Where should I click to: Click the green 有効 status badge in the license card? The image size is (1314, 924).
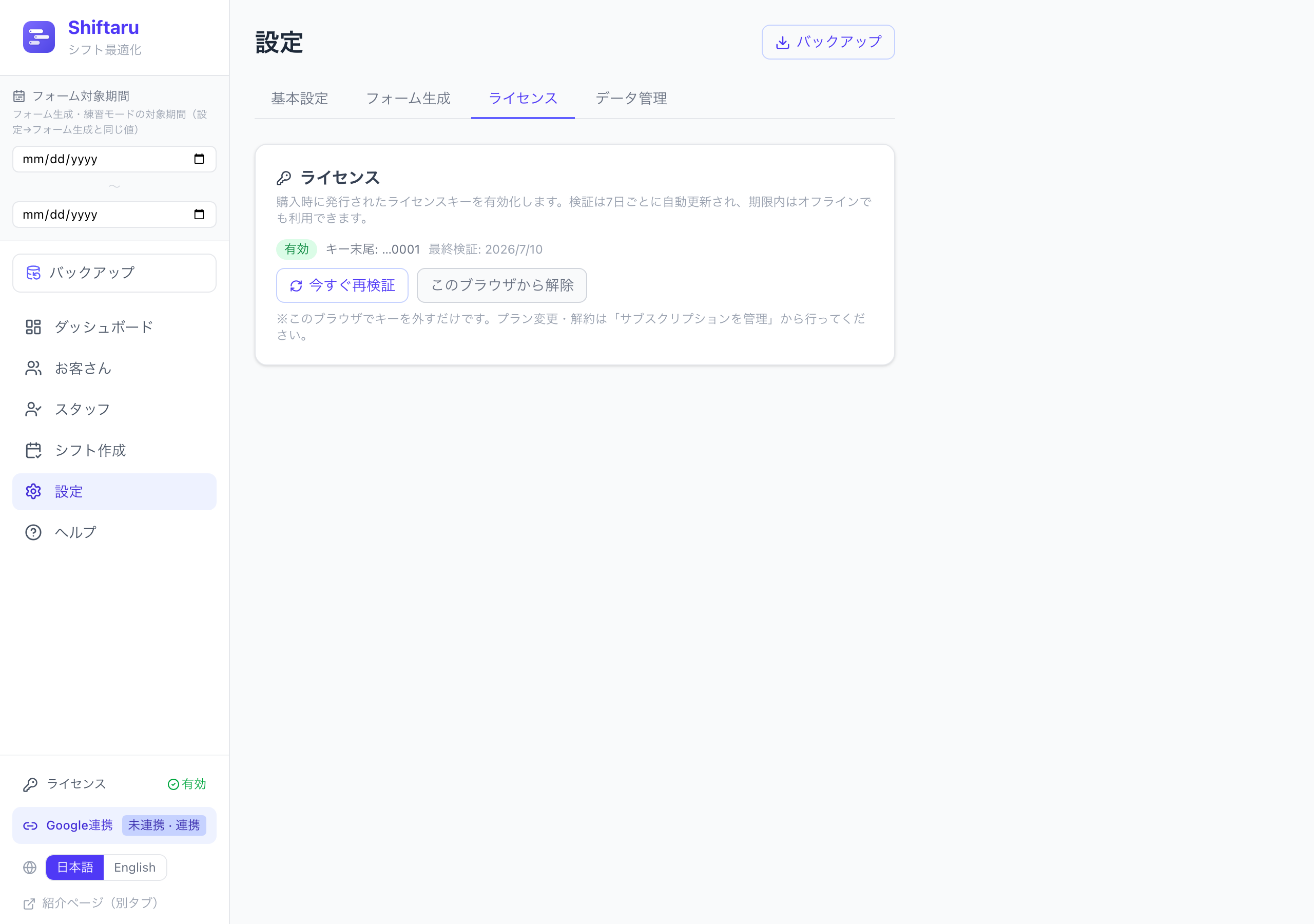tap(297, 249)
